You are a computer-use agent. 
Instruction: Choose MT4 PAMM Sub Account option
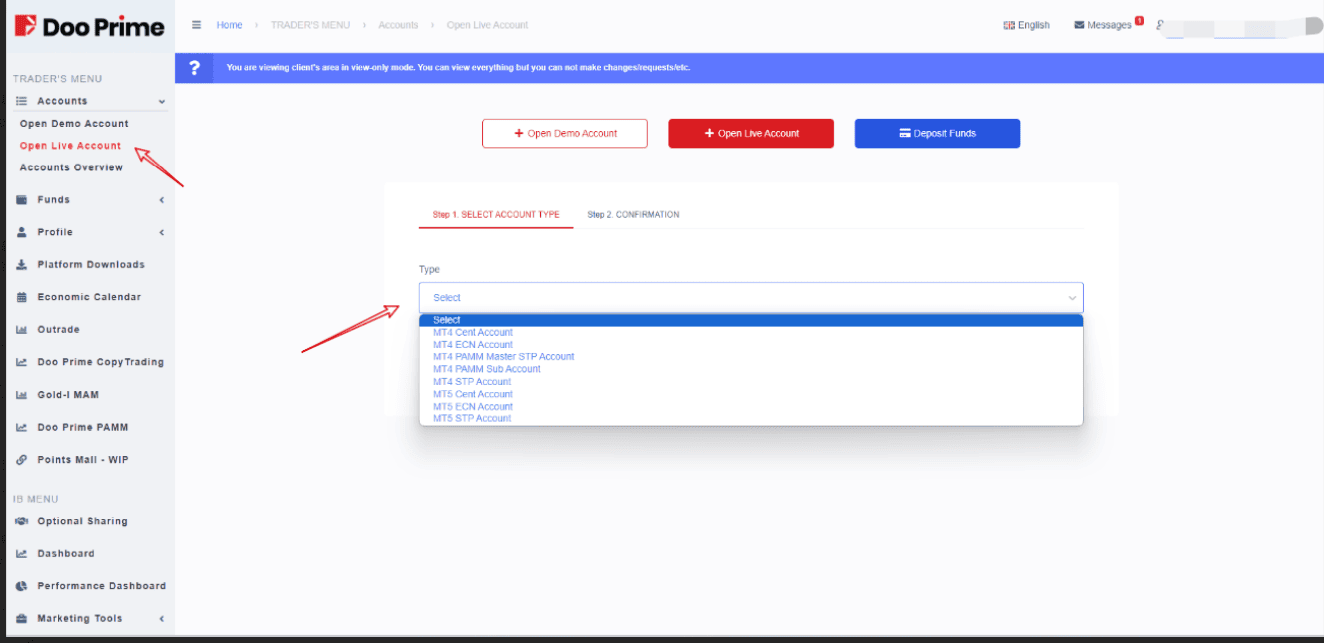751,369
